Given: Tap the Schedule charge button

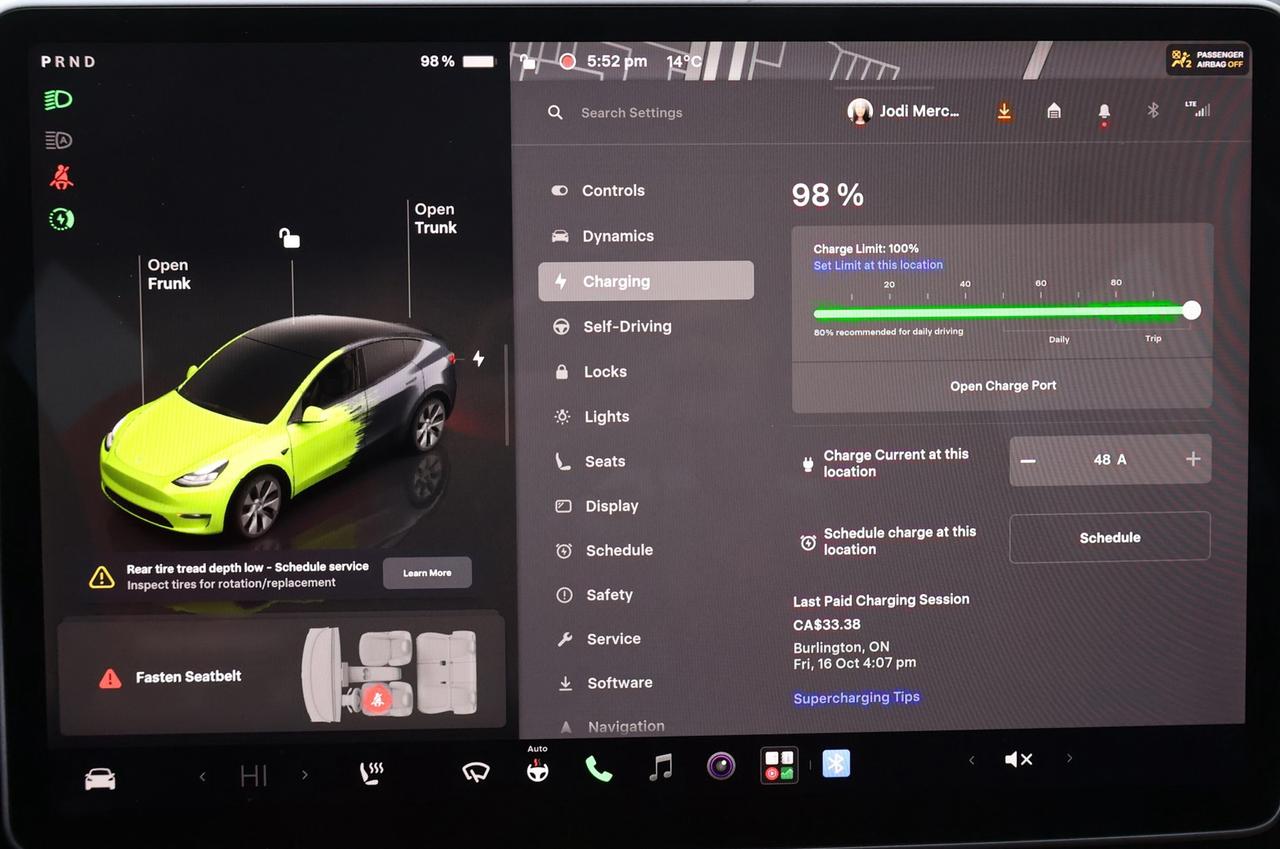Looking at the screenshot, I should coord(1110,537).
